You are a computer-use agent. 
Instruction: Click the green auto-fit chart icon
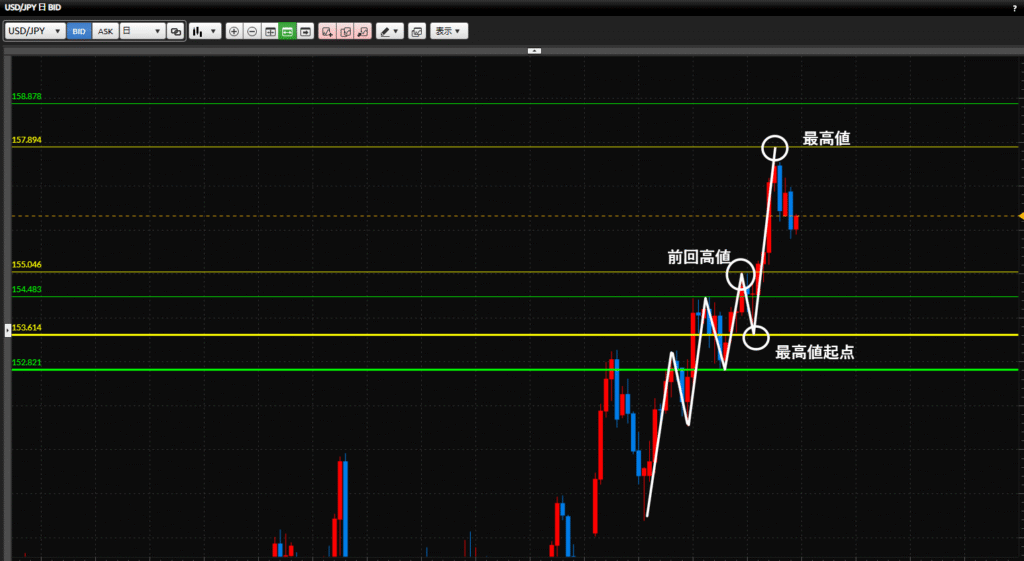(x=287, y=31)
